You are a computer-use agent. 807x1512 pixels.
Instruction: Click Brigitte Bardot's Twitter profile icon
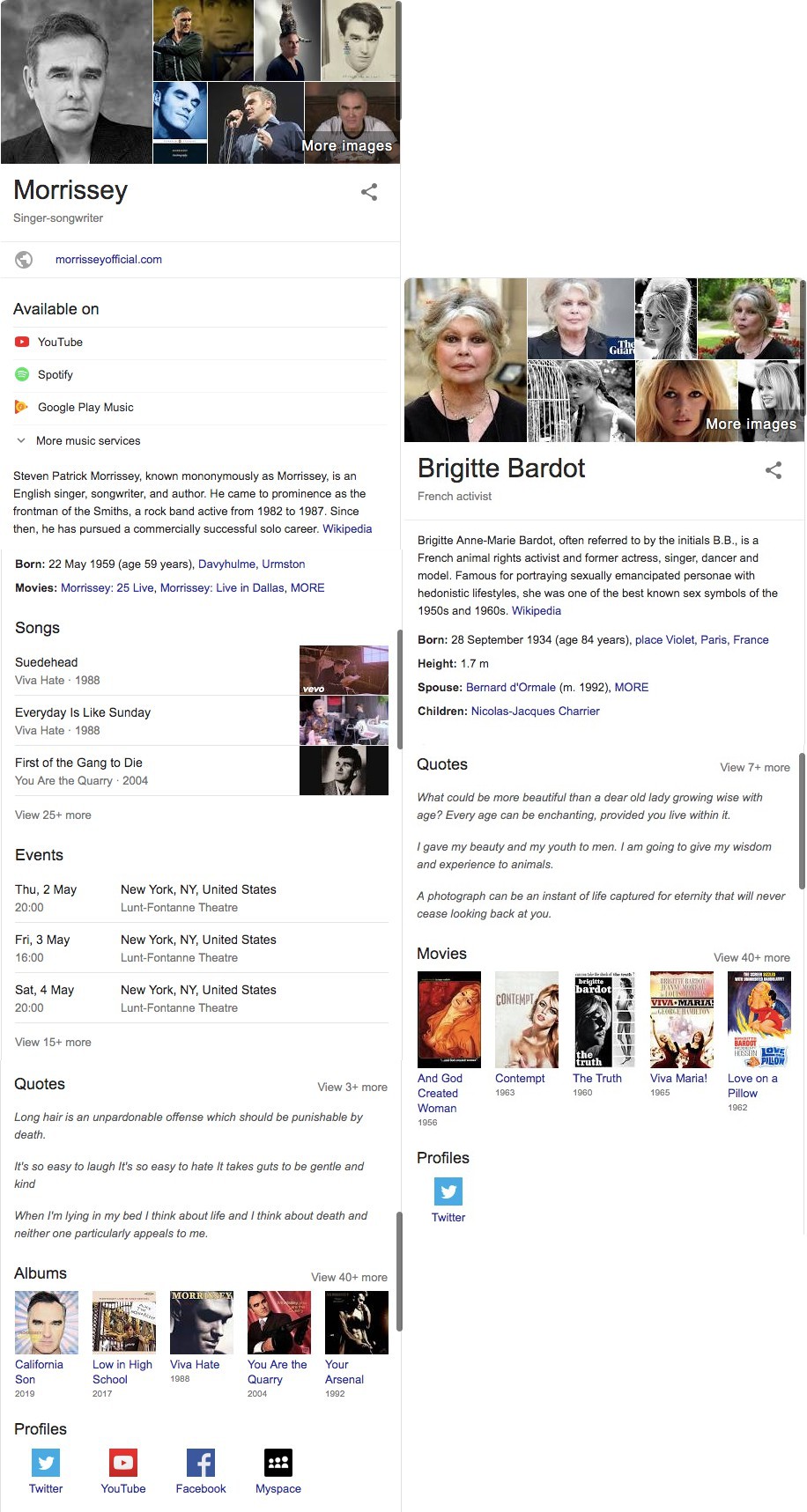tap(448, 1191)
